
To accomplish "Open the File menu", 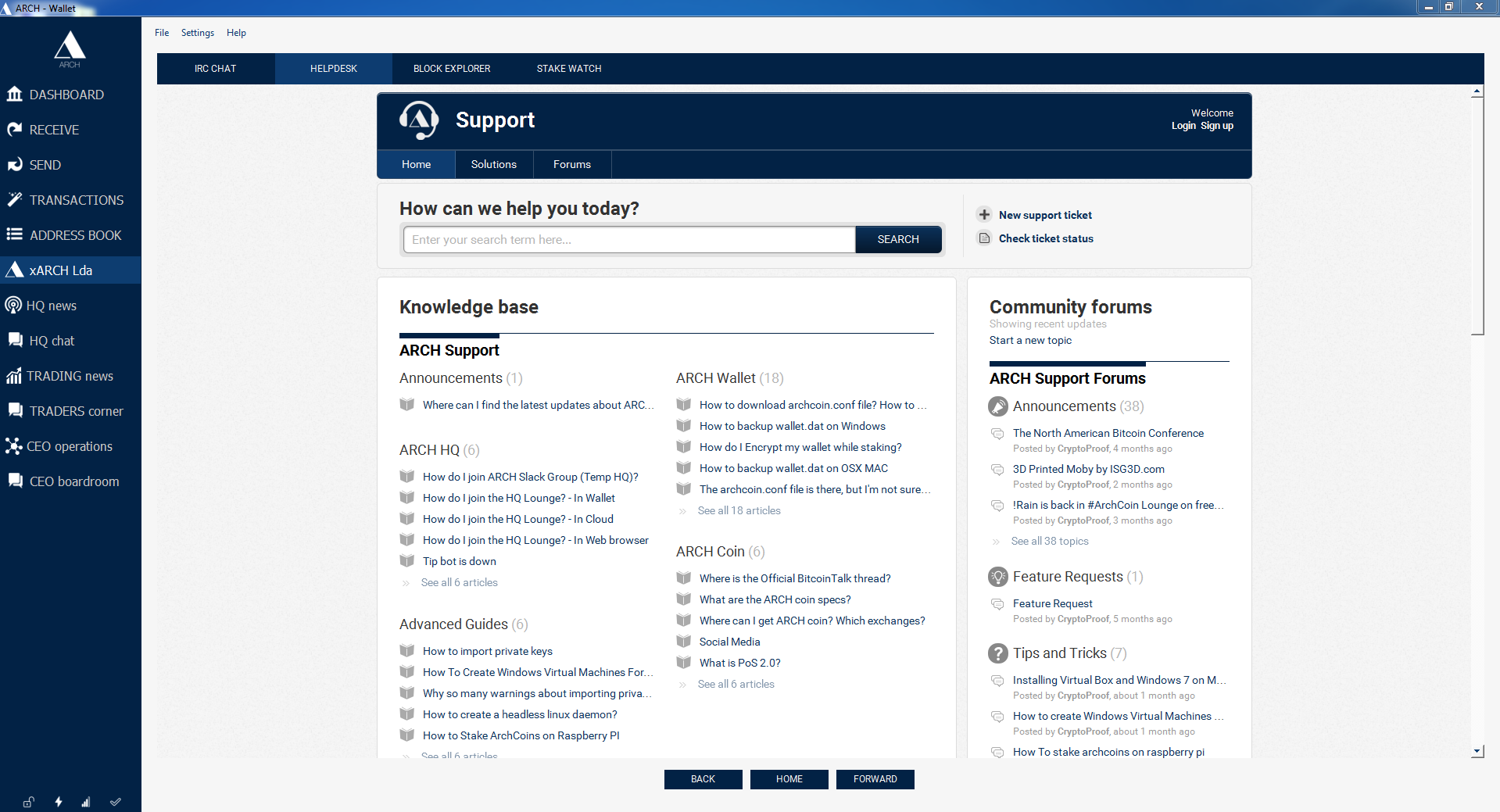I will 162,33.
